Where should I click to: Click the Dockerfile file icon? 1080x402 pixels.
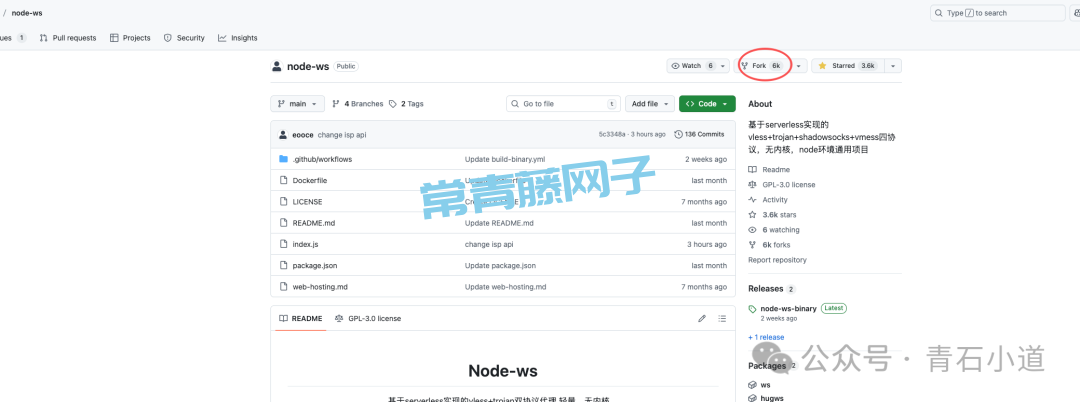pyautogui.click(x=283, y=180)
